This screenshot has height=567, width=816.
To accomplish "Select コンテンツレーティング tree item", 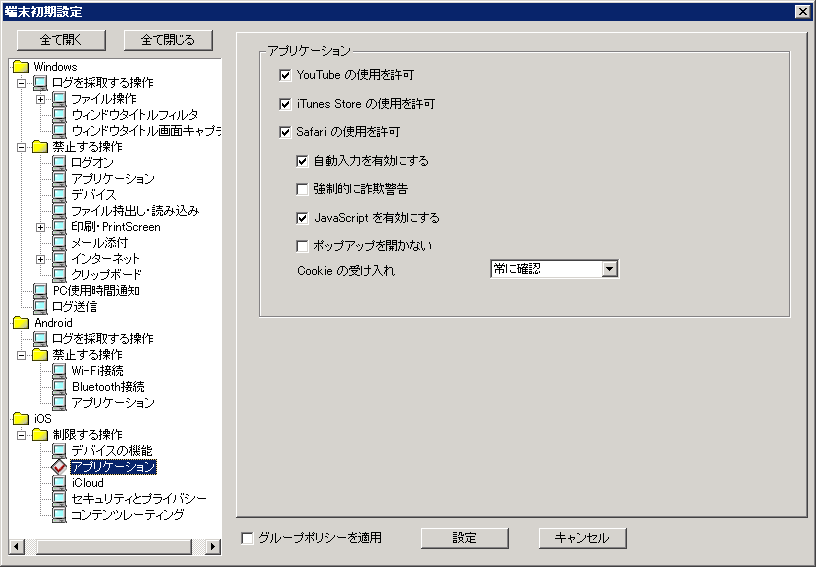I will (x=128, y=514).
